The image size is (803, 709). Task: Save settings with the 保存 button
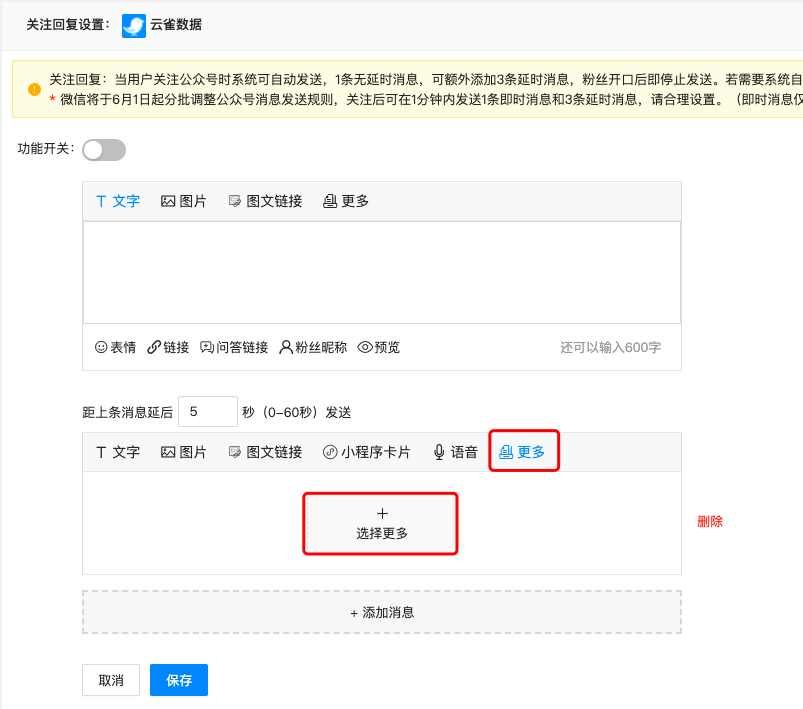pos(178,680)
